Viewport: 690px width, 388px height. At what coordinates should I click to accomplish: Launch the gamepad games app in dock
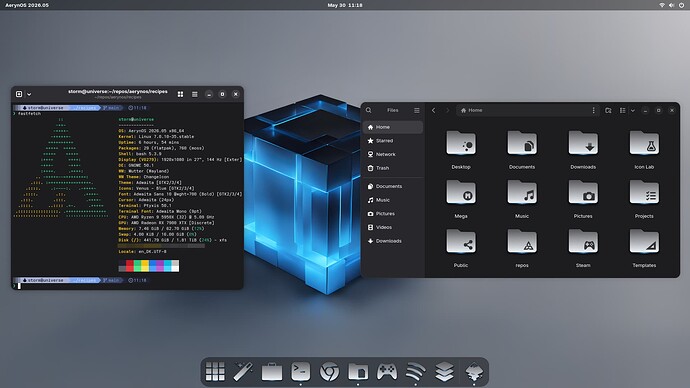(x=387, y=372)
